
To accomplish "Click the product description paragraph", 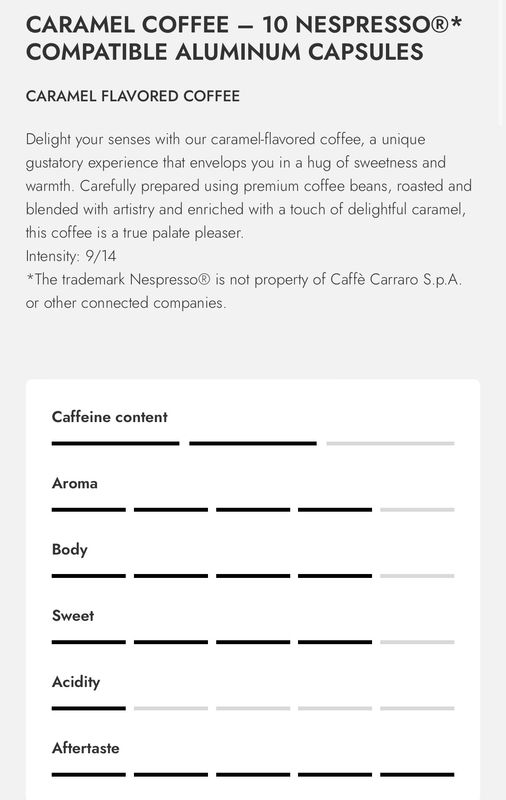I will pos(249,186).
